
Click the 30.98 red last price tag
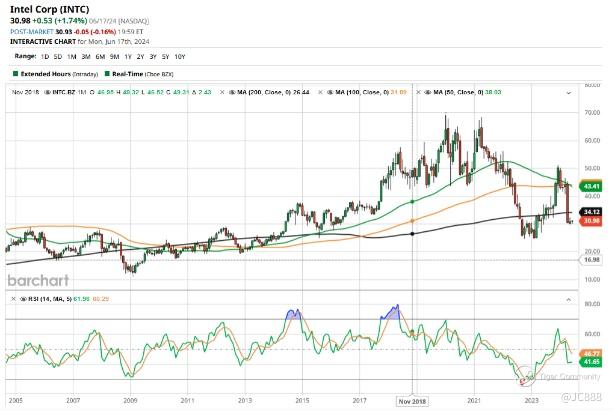[591, 221]
